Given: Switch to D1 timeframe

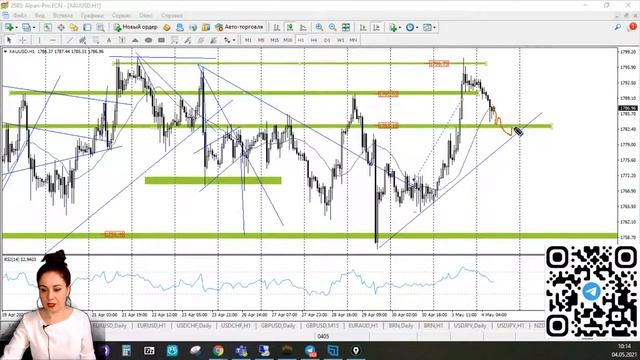Looking at the screenshot, I should [x=327, y=40].
